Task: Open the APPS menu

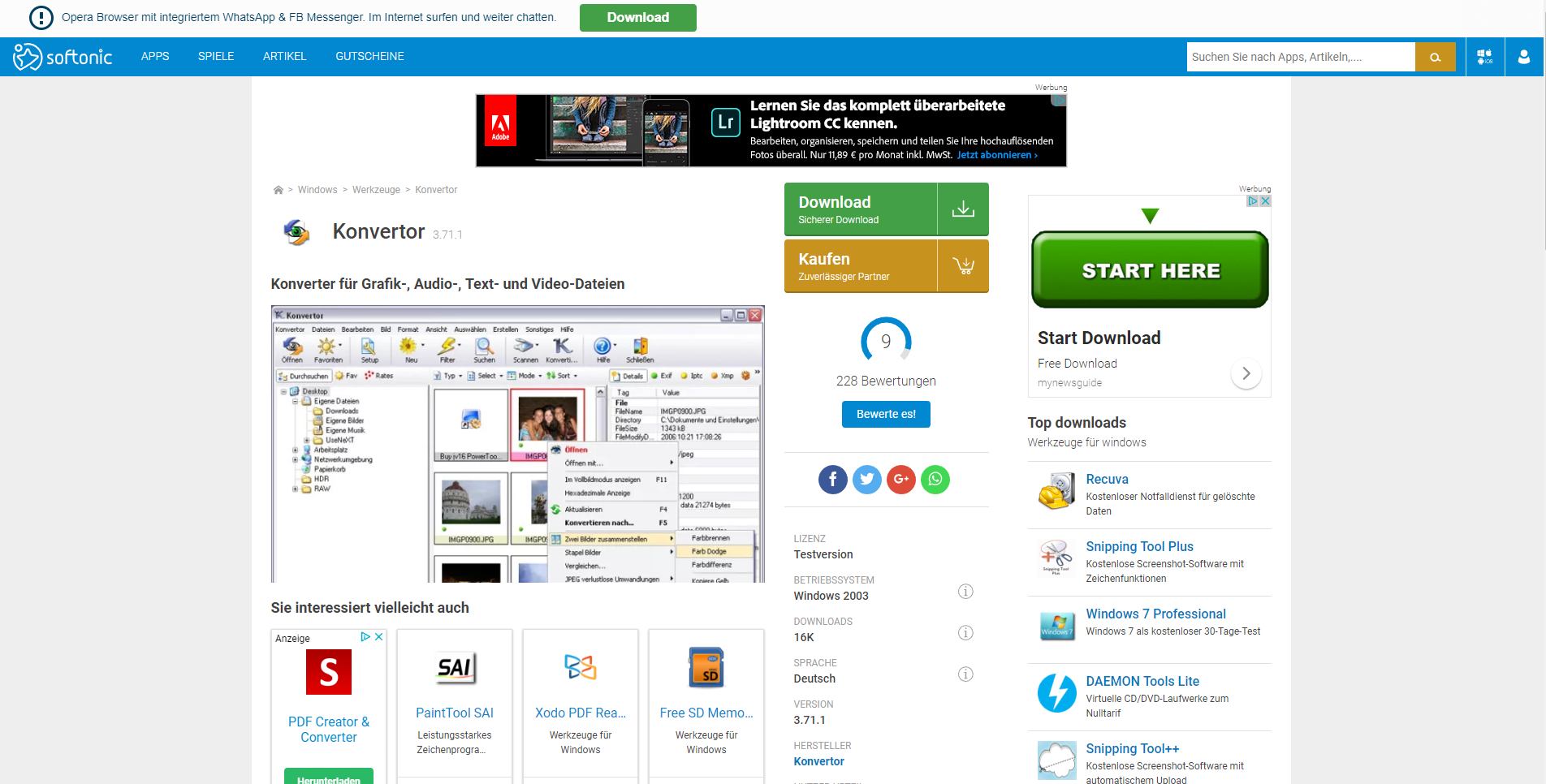Action: click(155, 57)
